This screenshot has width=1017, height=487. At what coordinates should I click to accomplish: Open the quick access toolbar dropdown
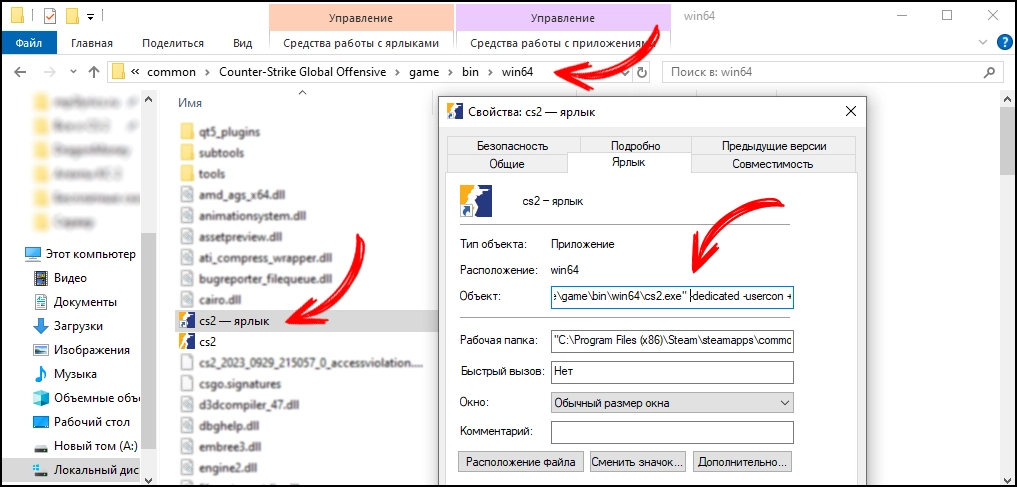coord(90,15)
